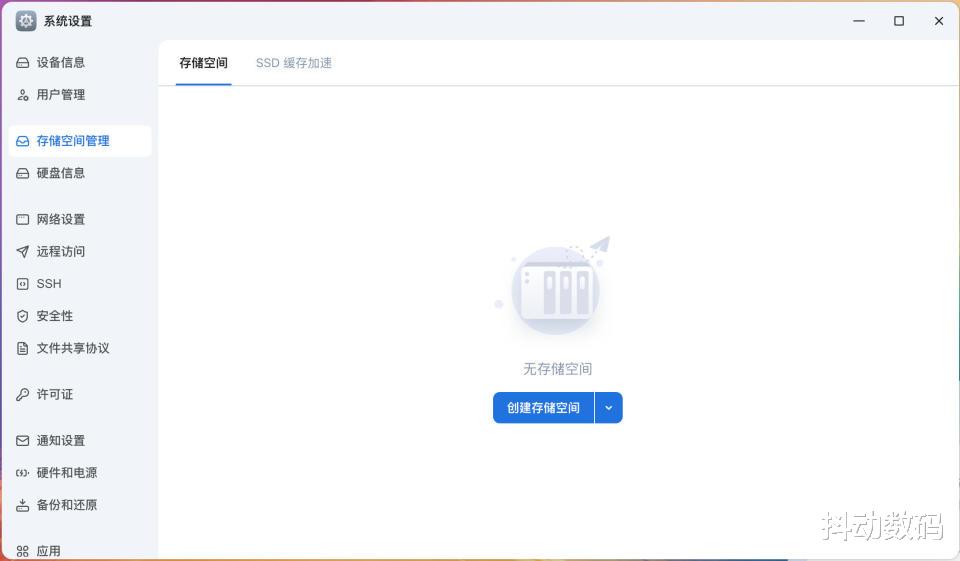Click the network settings window icon
Viewport: 960px width, 561px height.
[x=23, y=219]
